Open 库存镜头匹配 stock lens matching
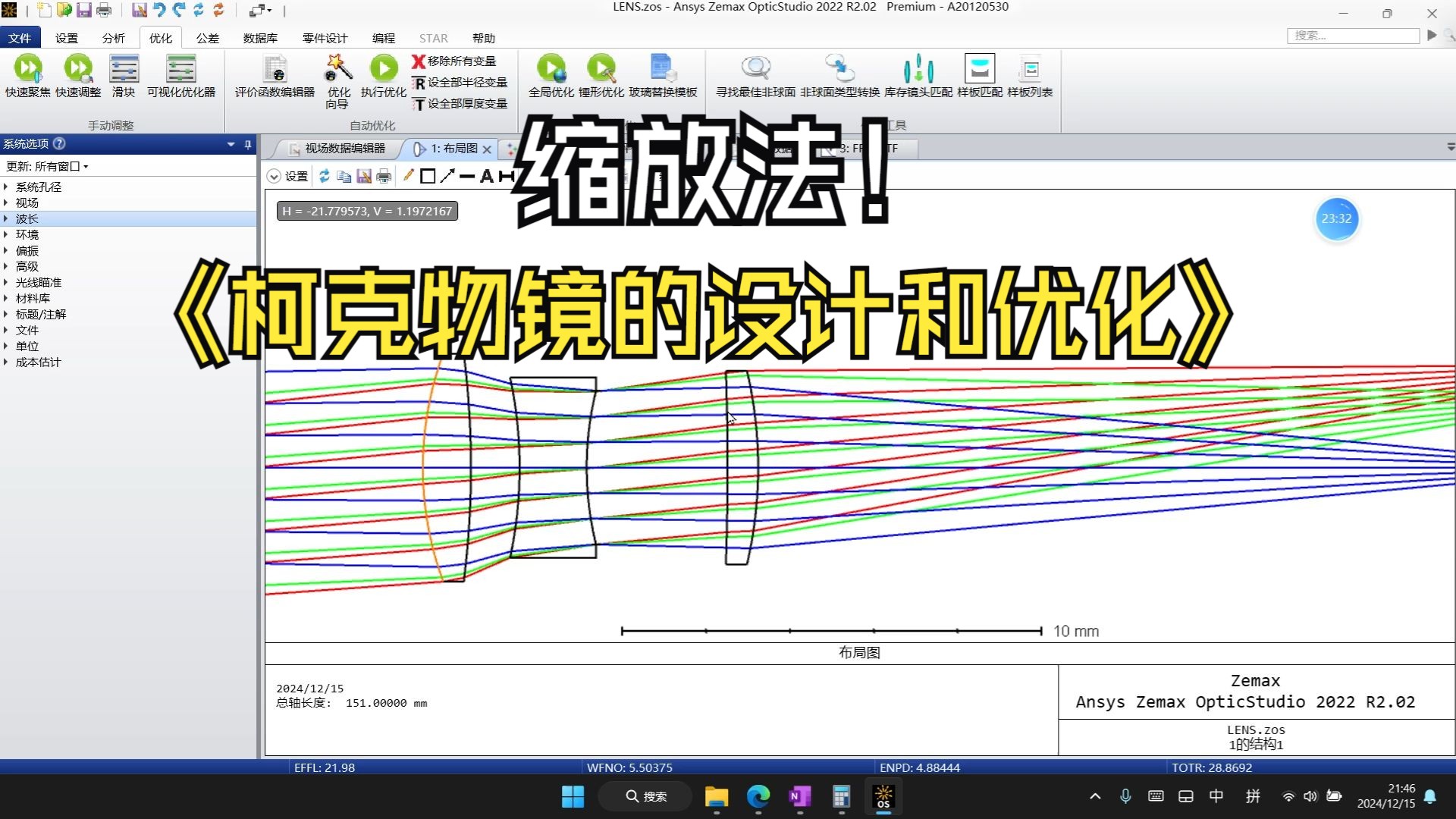1456x819 pixels. coord(918,69)
